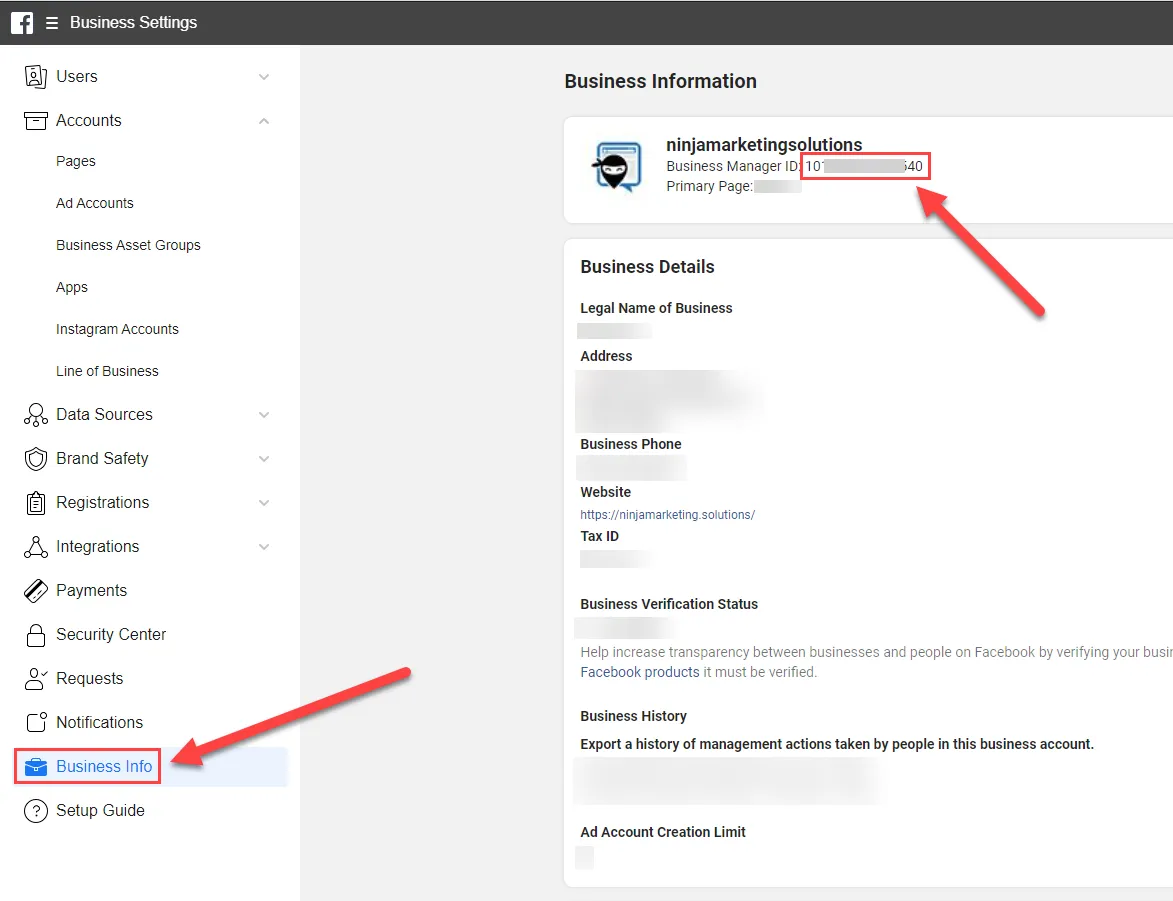Click the Business Info briefcase icon
1173x901 pixels.
(35, 767)
